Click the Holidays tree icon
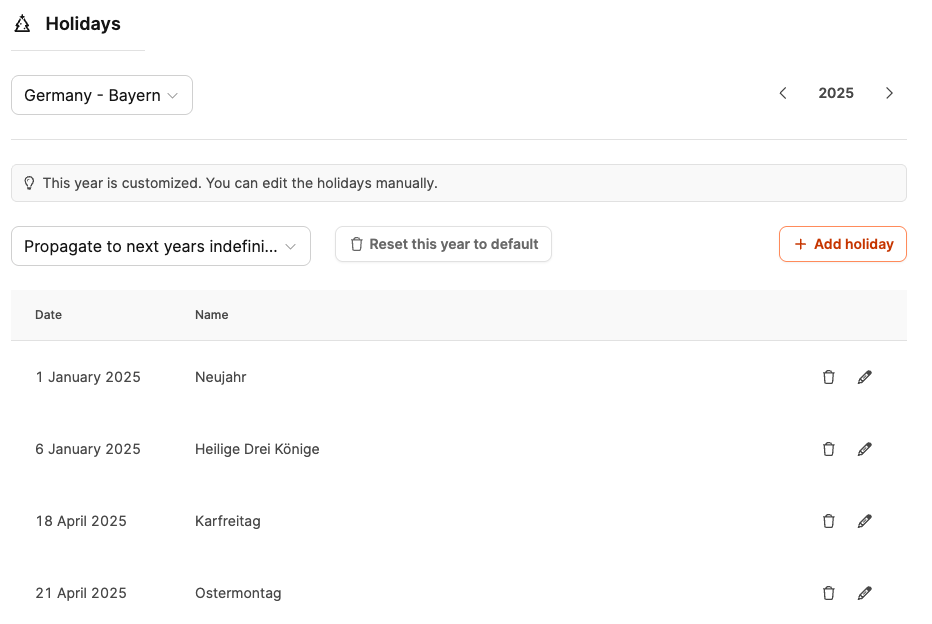This screenshot has height=624, width=932. (22, 24)
